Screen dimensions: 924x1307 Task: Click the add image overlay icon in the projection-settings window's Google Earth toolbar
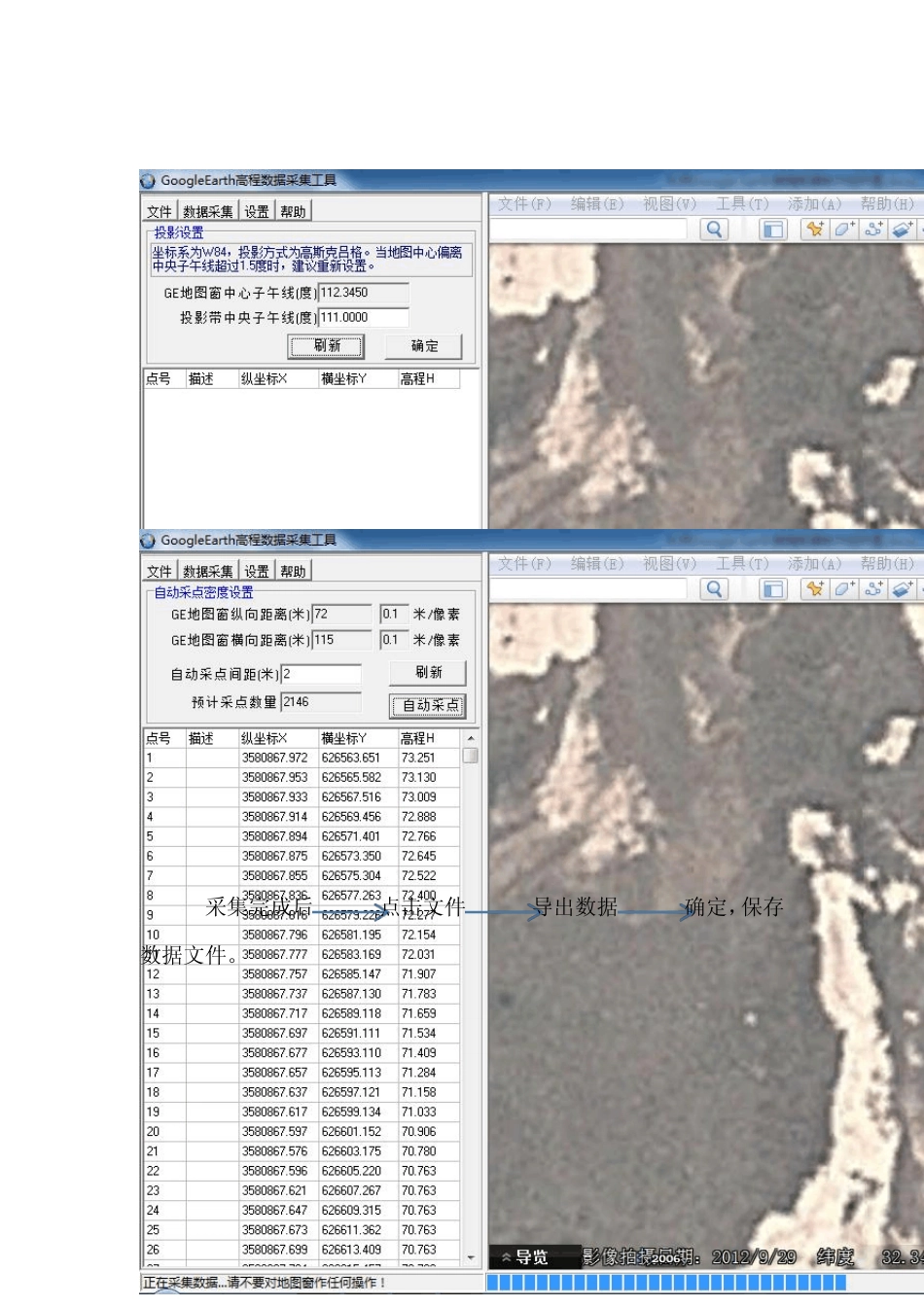pyautogui.click(x=902, y=230)
